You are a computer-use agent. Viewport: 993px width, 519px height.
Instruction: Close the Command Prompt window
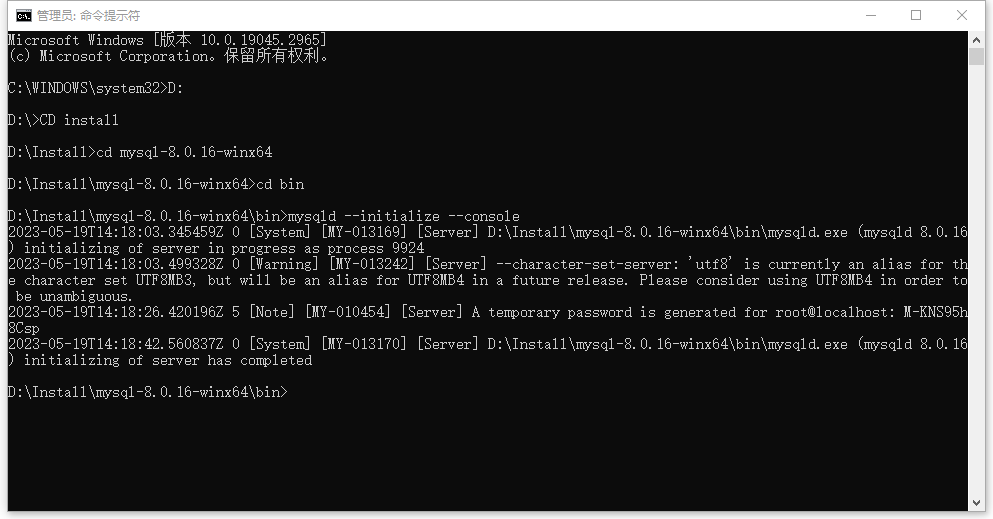tap(962, 15)
